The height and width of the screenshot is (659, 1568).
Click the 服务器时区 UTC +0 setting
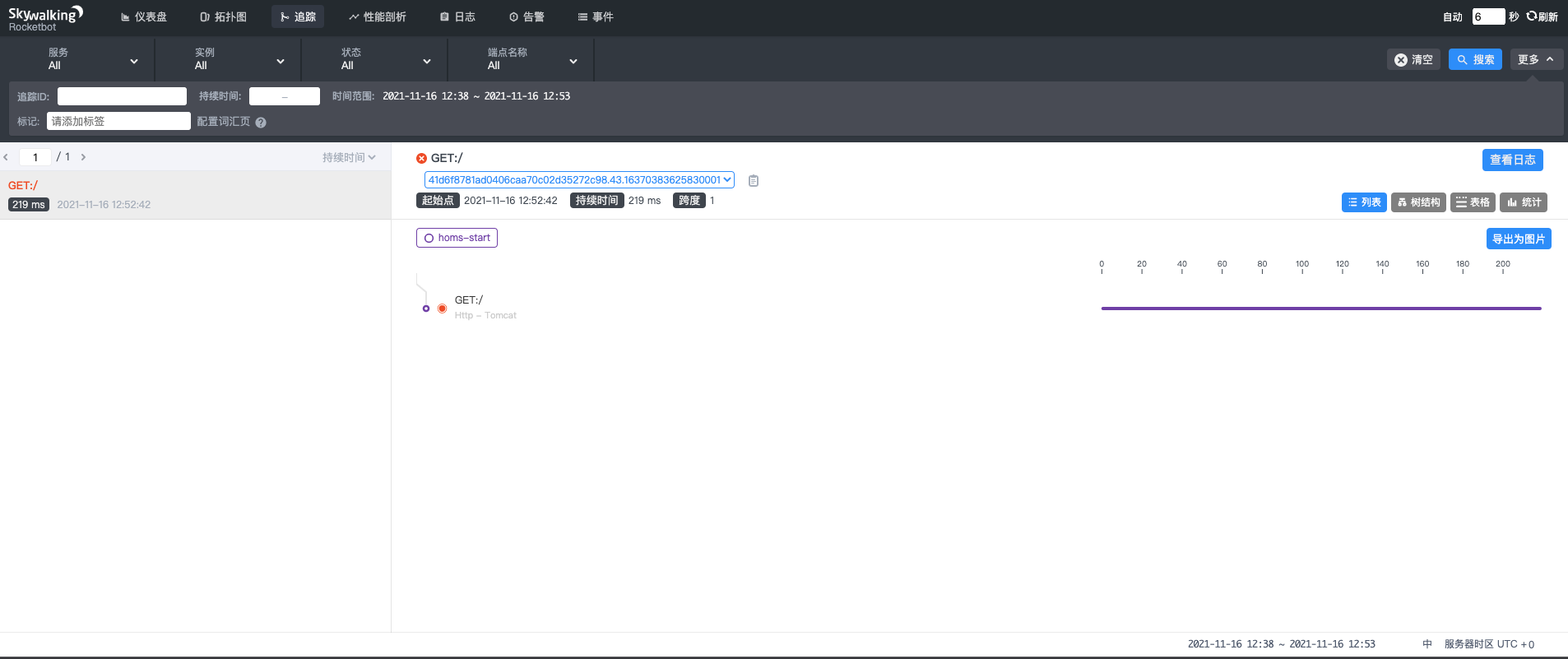pyautogui.click(x=1489, y=644)
